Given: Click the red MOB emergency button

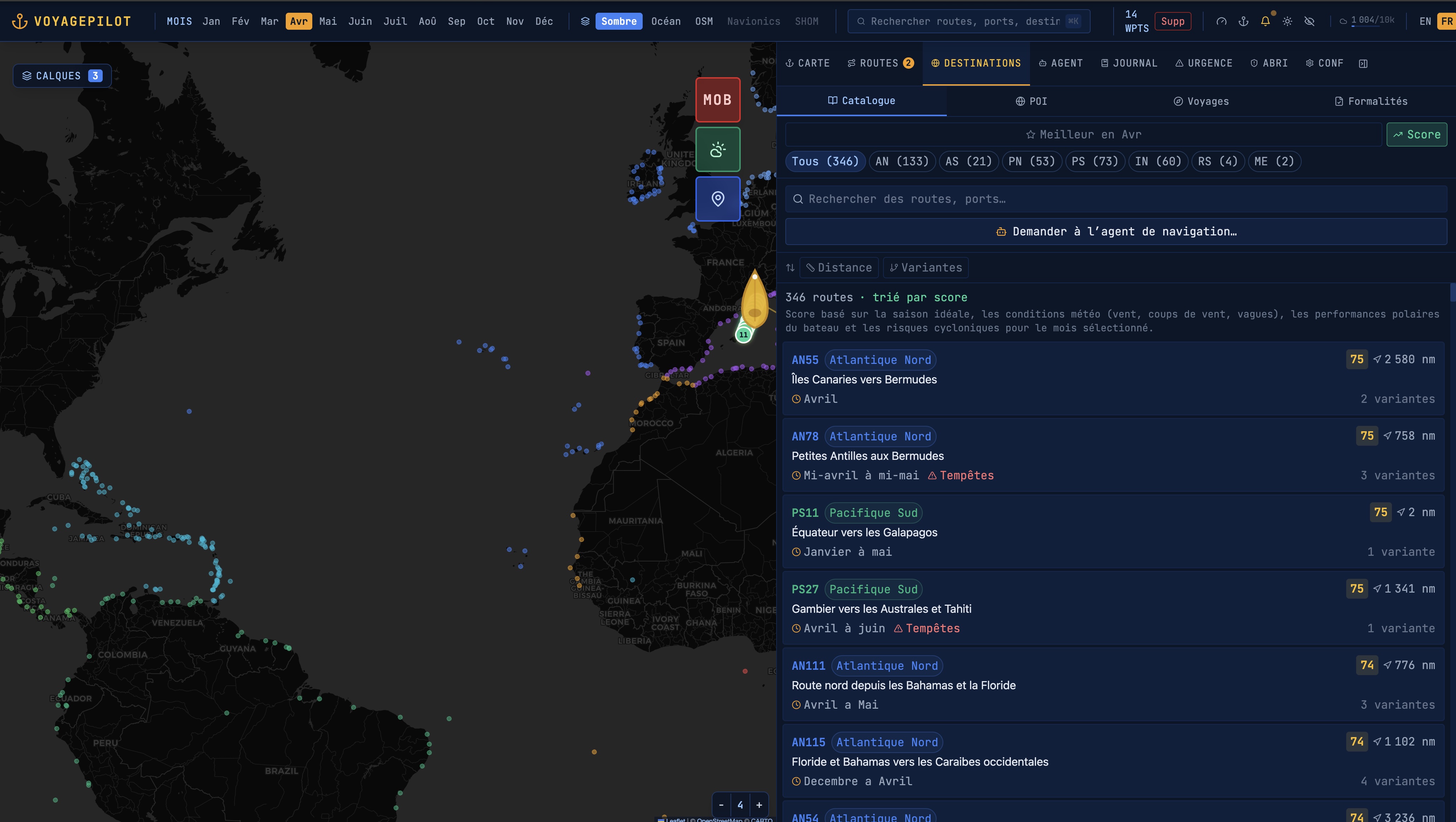Looking at the screenshot, I should [717, 100].
